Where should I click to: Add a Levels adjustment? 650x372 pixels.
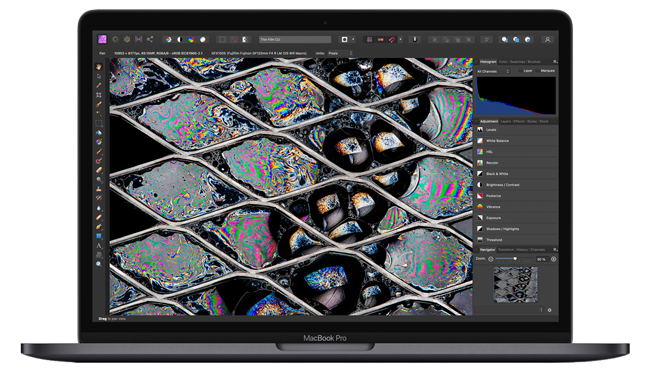pos(516,130)
